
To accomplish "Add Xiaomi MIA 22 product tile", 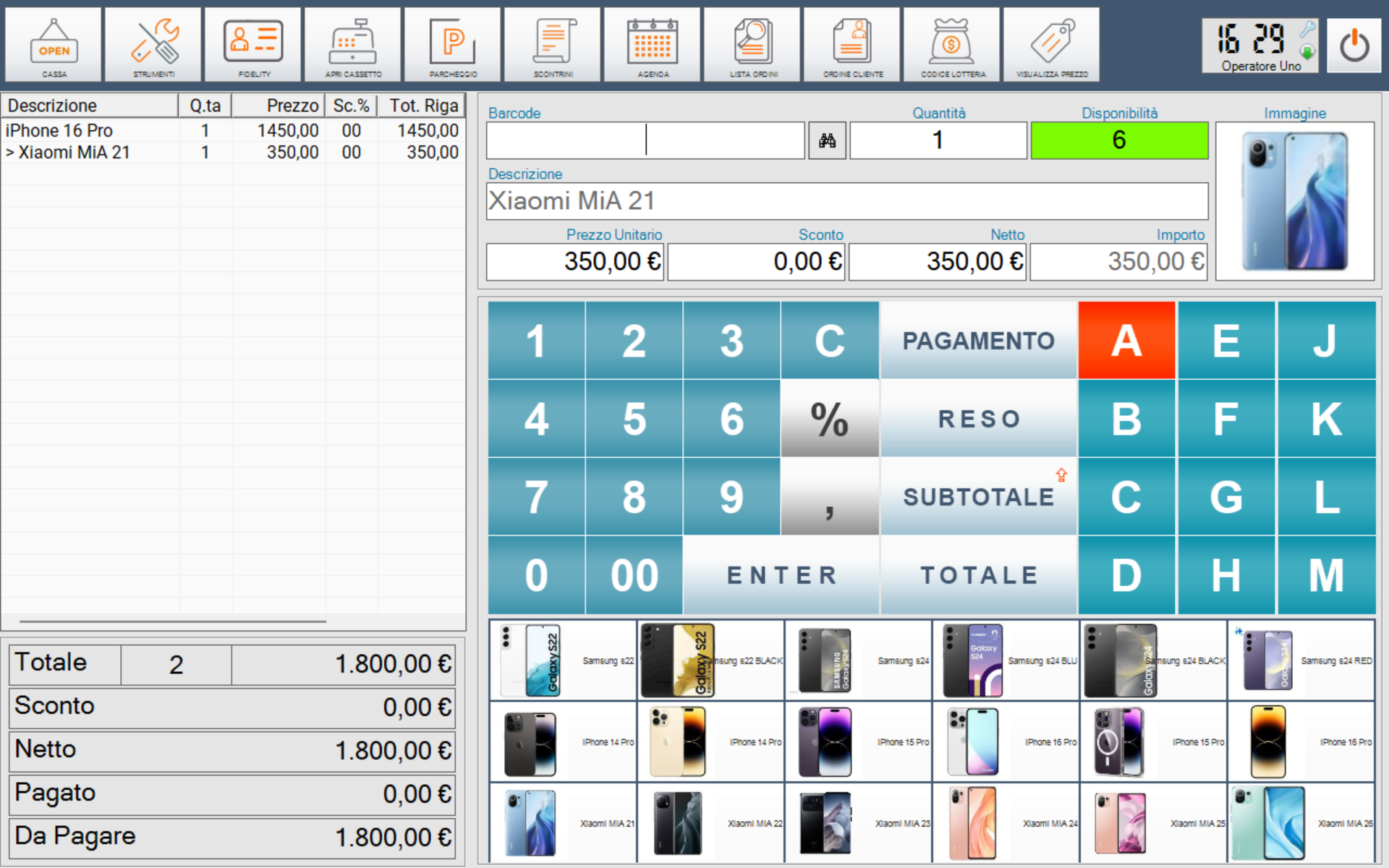I will tap(710, 822).
